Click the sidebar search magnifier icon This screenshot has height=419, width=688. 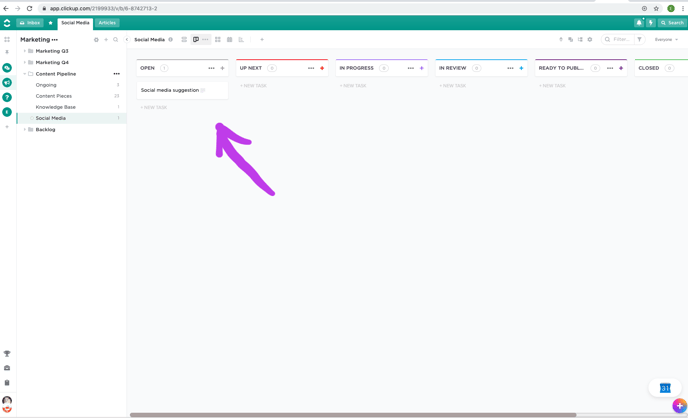click(116, 40)
